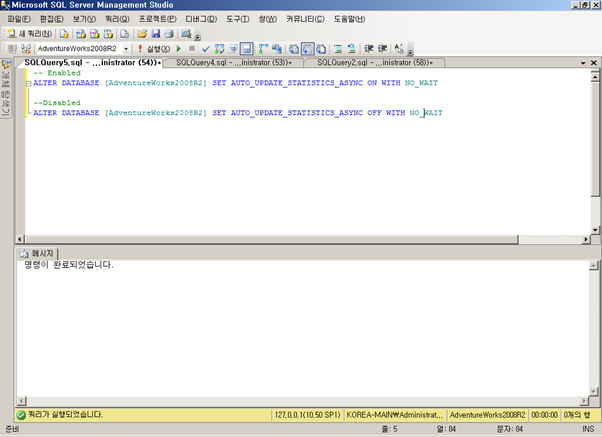602x437 pixels.
Task: Click the 127.0.0.1(10.50 SP1) status entry
Action: pos(307,415)
